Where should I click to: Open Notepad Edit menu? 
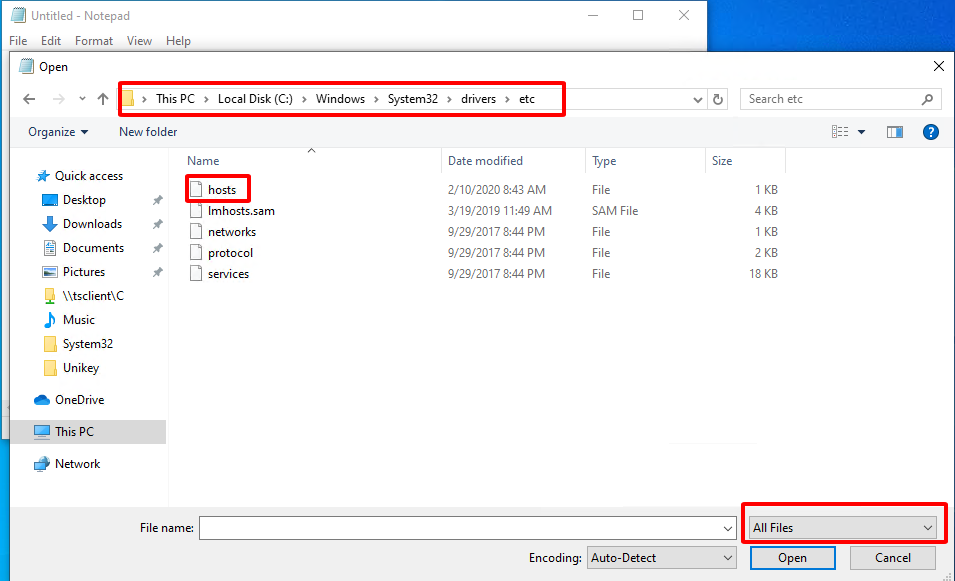pos(51,41)
